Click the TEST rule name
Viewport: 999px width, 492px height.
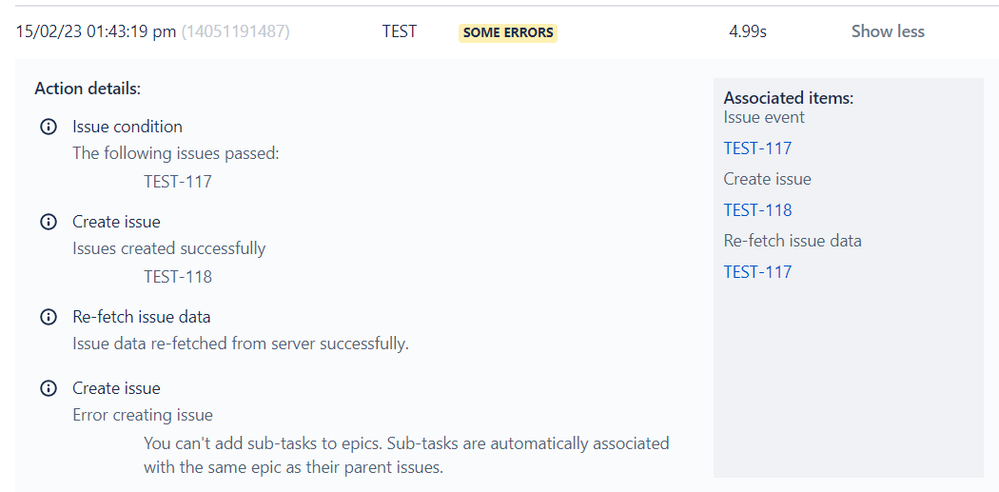coord(399,31)
